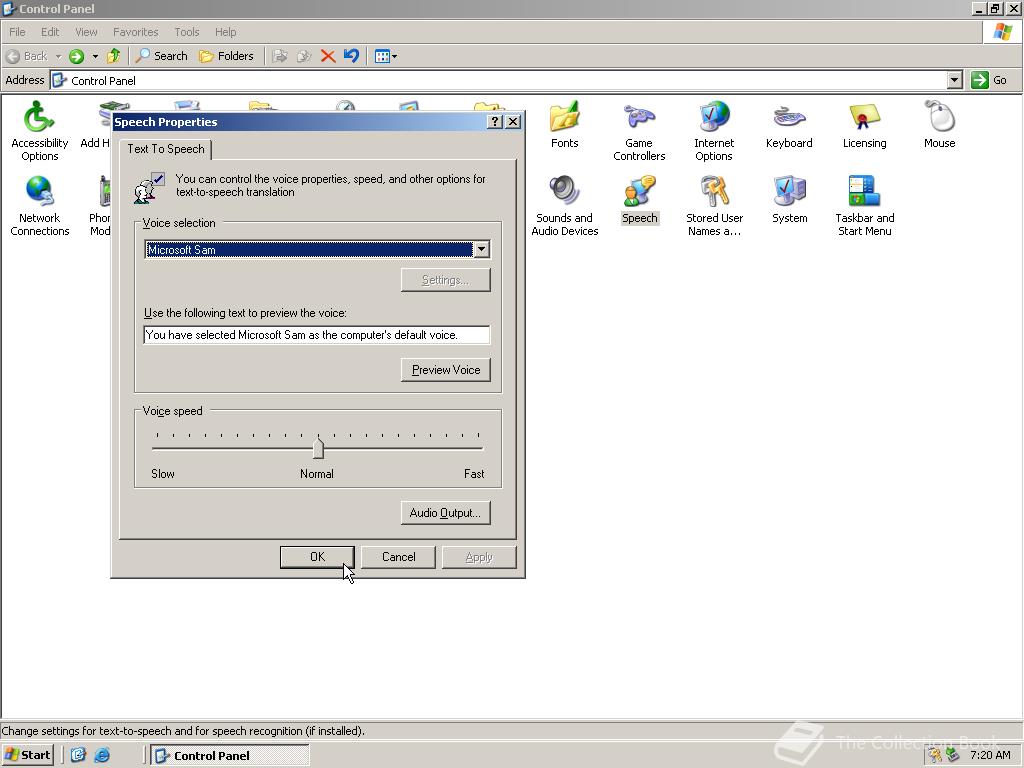
Task: Click the Up folder toolbar icon
Action: click(114, 56)
